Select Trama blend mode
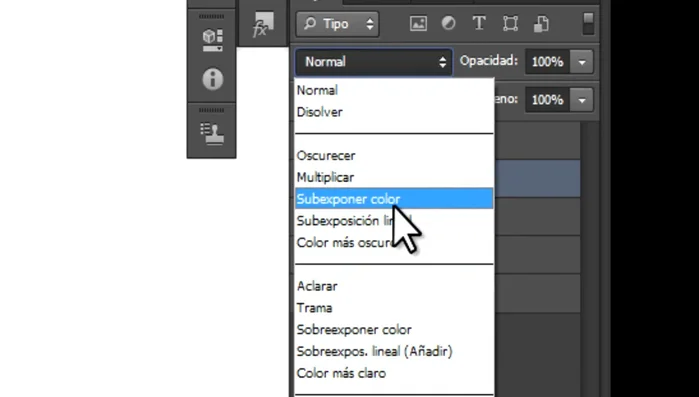 pyautogui.click(x=394, y=308)
